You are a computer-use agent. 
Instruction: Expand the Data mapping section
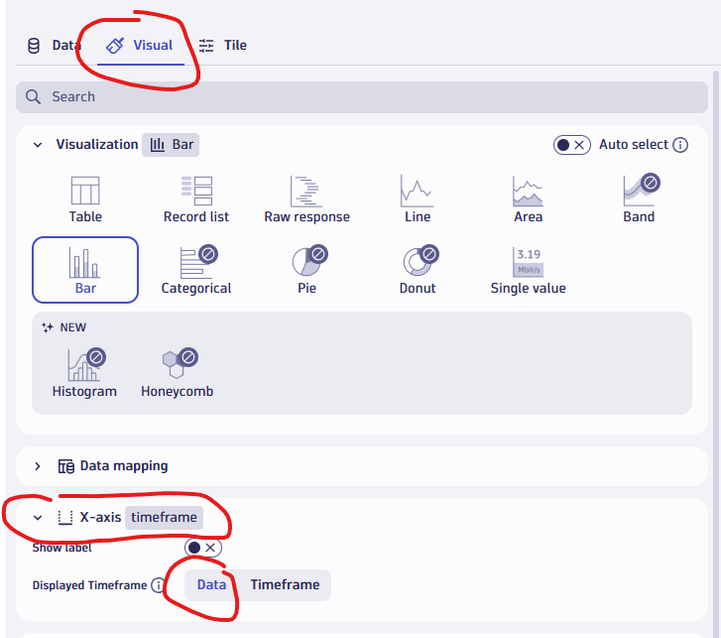tap(38, 466)
